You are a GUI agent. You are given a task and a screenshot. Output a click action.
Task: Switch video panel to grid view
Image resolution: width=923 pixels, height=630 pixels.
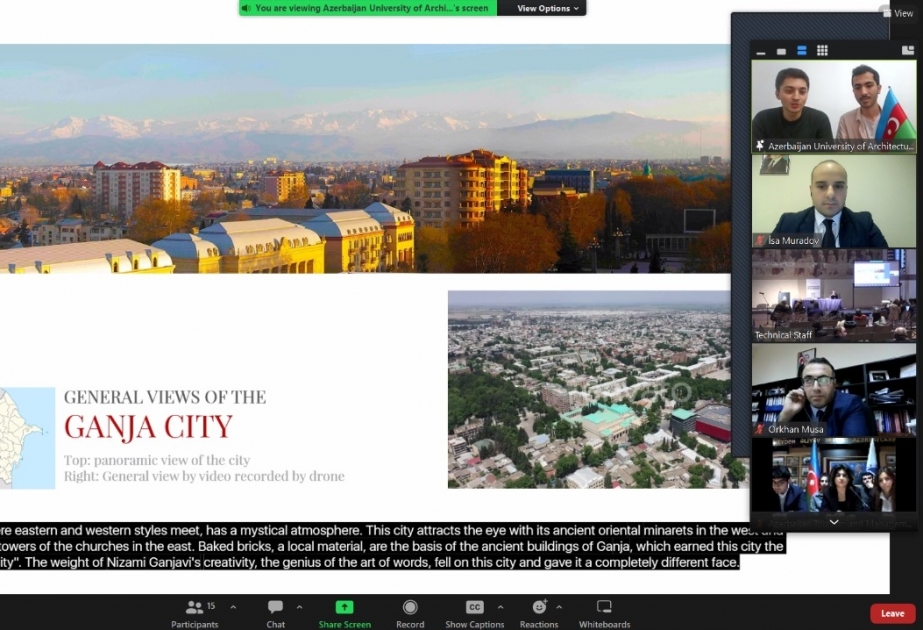coord(822,51)
